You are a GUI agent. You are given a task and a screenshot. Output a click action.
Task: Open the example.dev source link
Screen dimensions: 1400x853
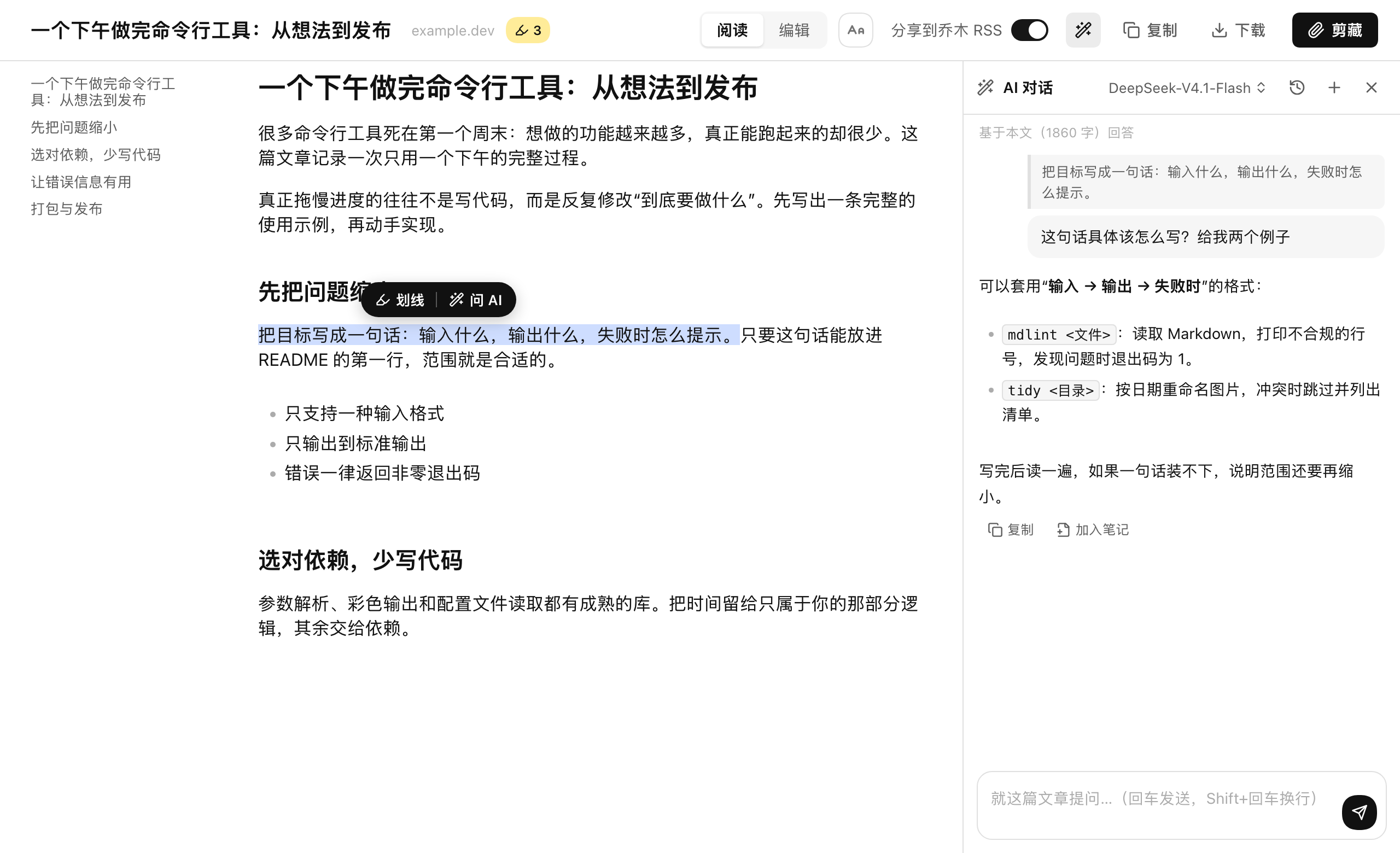tap(452, 31)
